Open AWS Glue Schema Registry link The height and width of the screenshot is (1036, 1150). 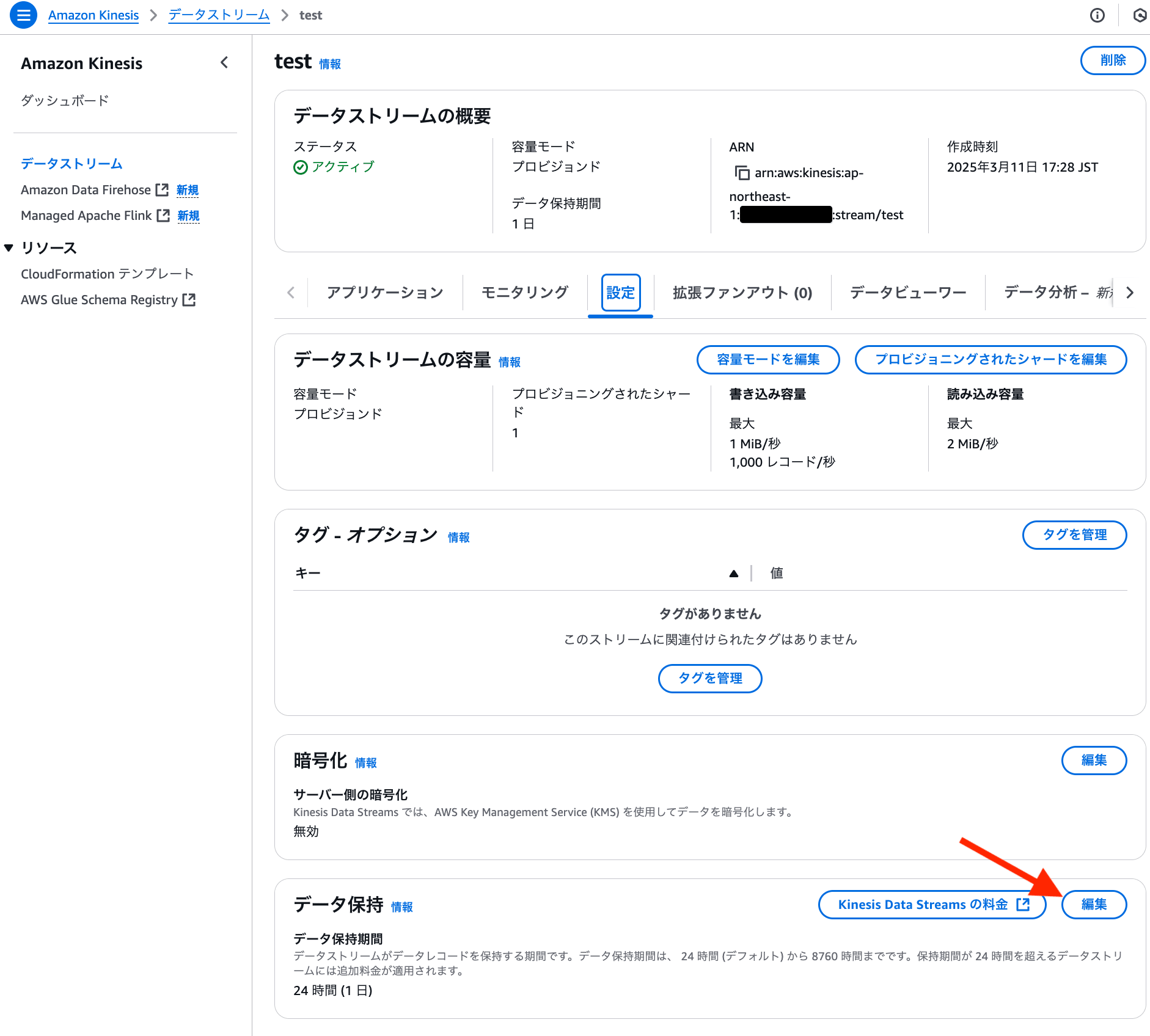coord(99,300)
